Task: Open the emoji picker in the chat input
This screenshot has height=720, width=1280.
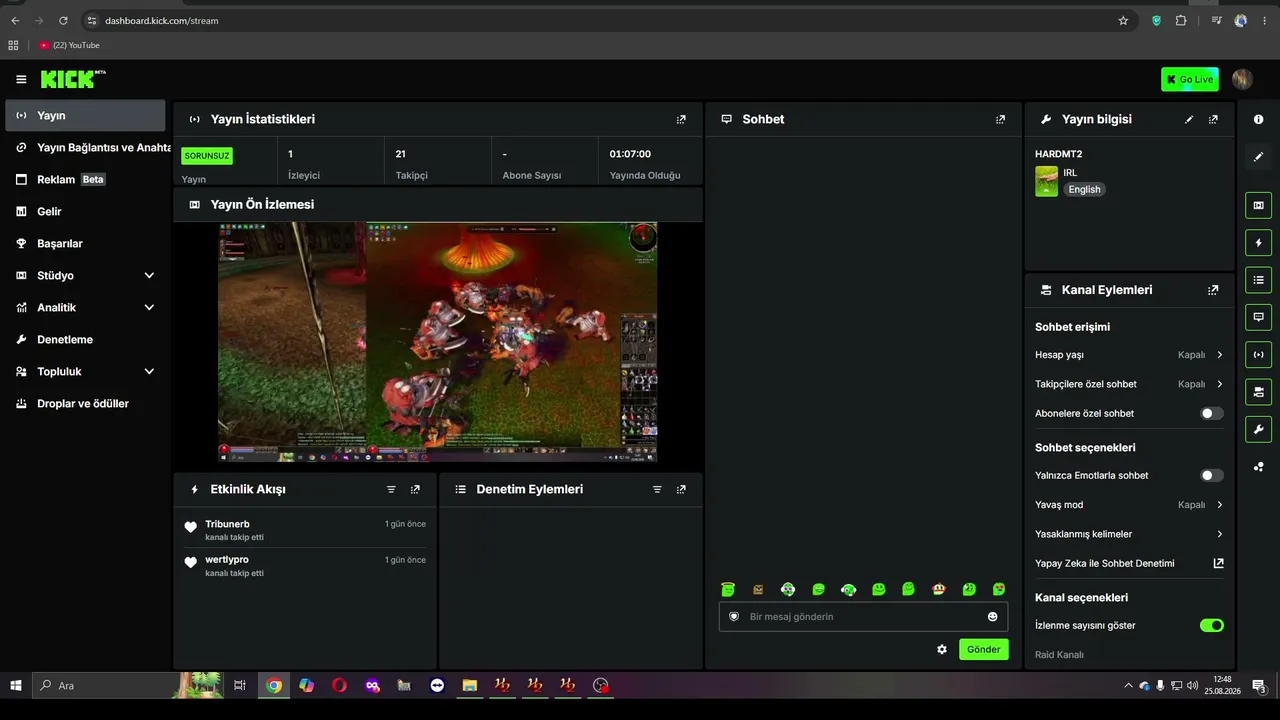Action: coord(993,617)
